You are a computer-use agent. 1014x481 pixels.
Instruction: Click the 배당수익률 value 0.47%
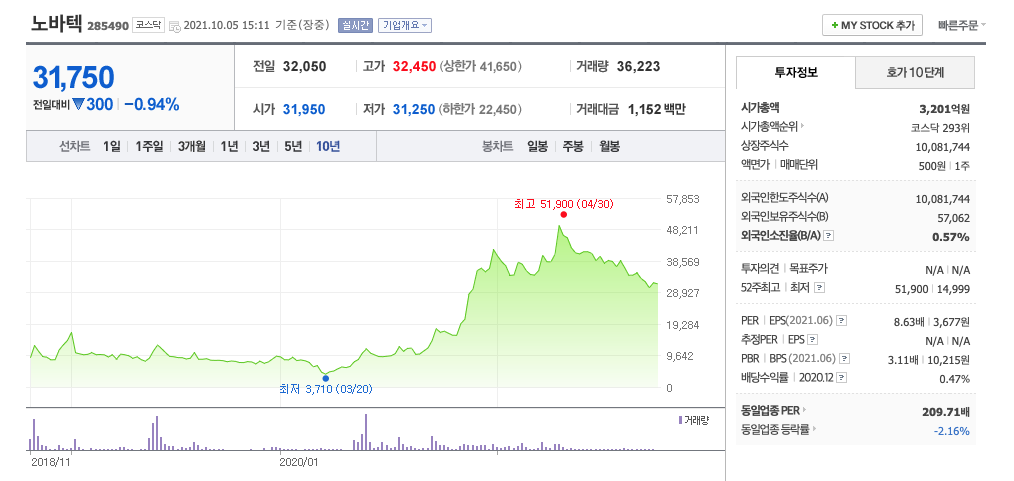(955, 379)
